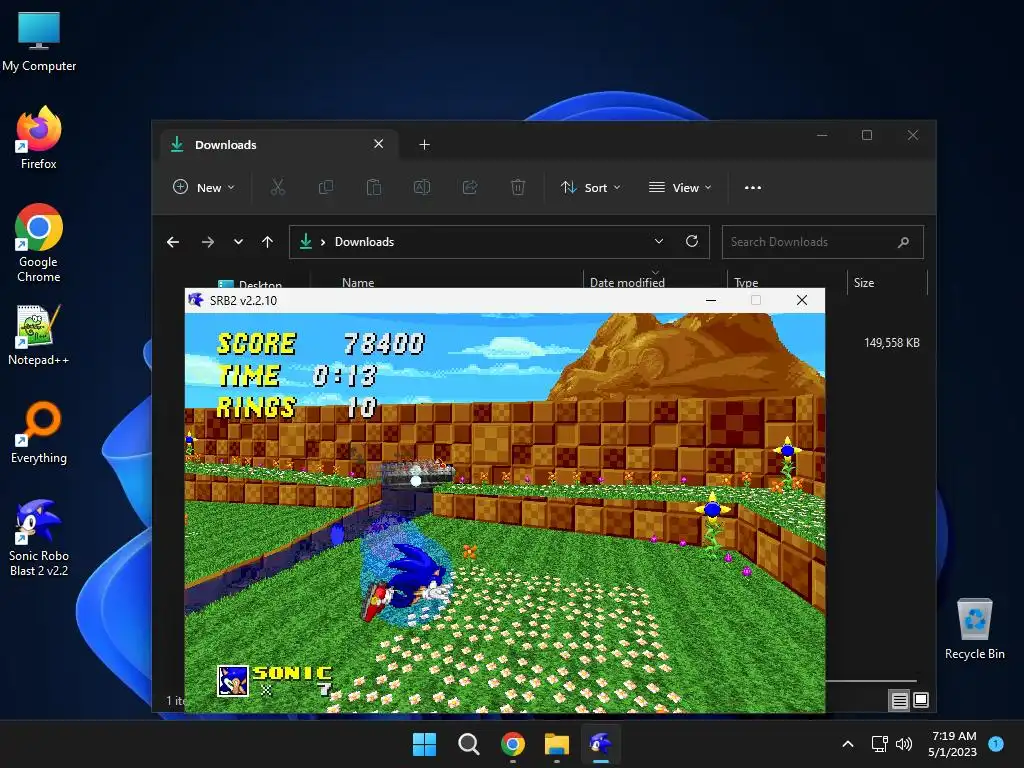Open the New dropdown in Explorer

[203, 187]
